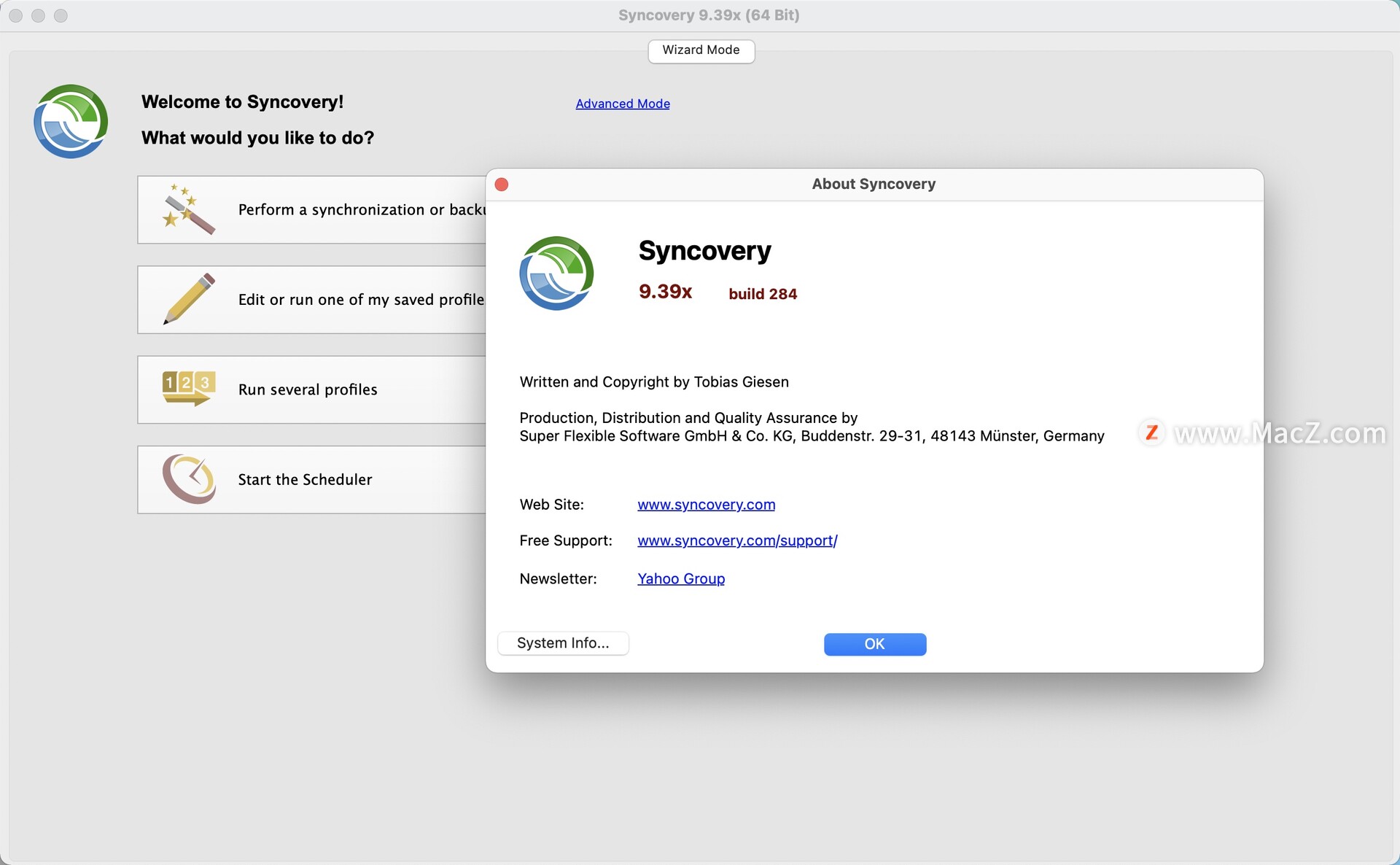Click the 123 run several profiles icon
This screenshot has height=865, width=1400.
[189, 389]
